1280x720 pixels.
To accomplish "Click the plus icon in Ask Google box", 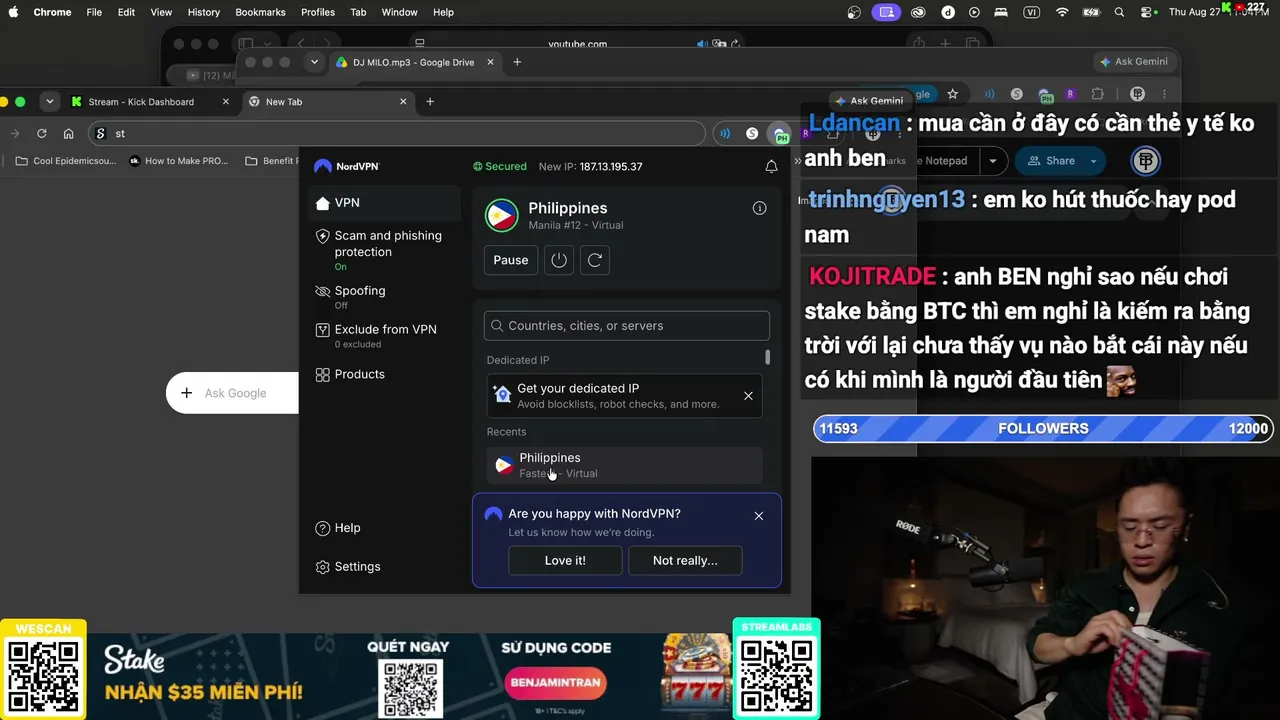I will pos(186,393).
